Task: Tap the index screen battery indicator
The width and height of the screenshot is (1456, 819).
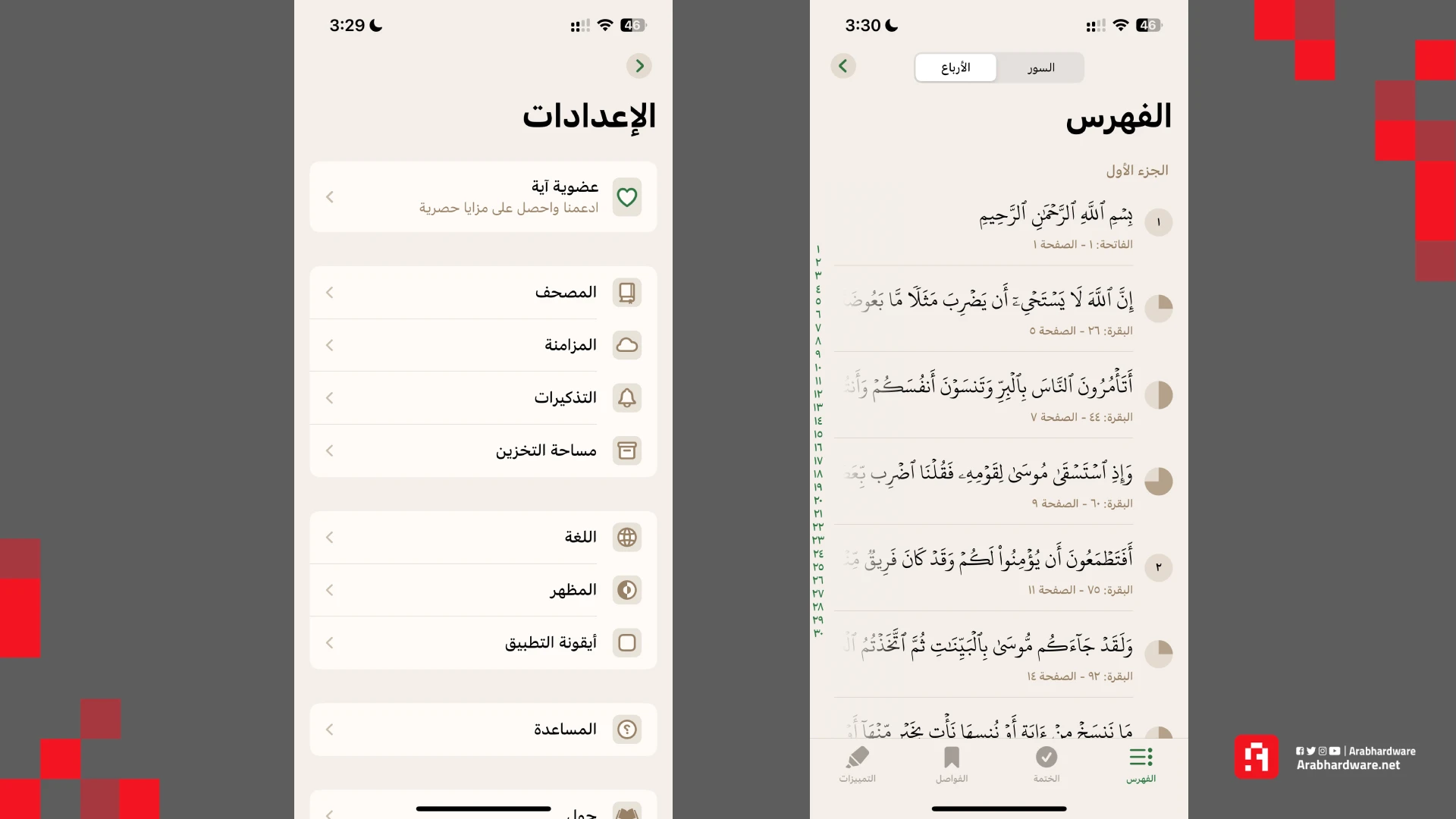Action: click(x=1149, y=25)
